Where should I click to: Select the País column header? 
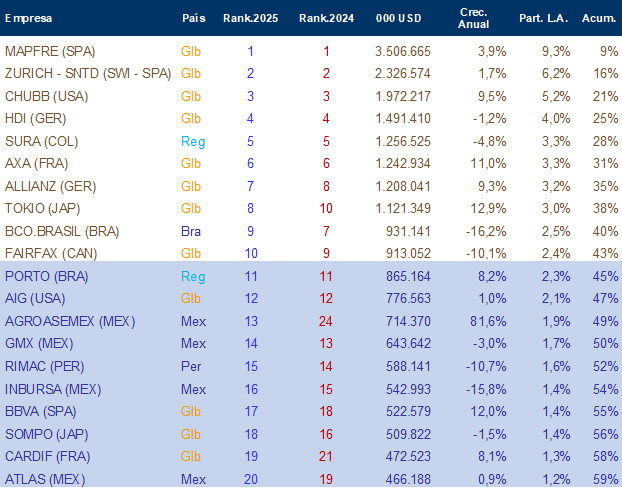[x=194, y=18]
